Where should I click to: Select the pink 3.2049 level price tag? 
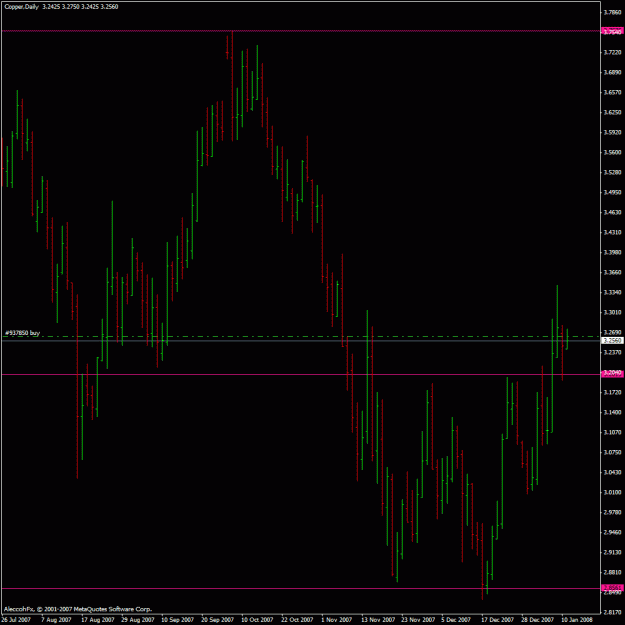(x=612, y=373)
